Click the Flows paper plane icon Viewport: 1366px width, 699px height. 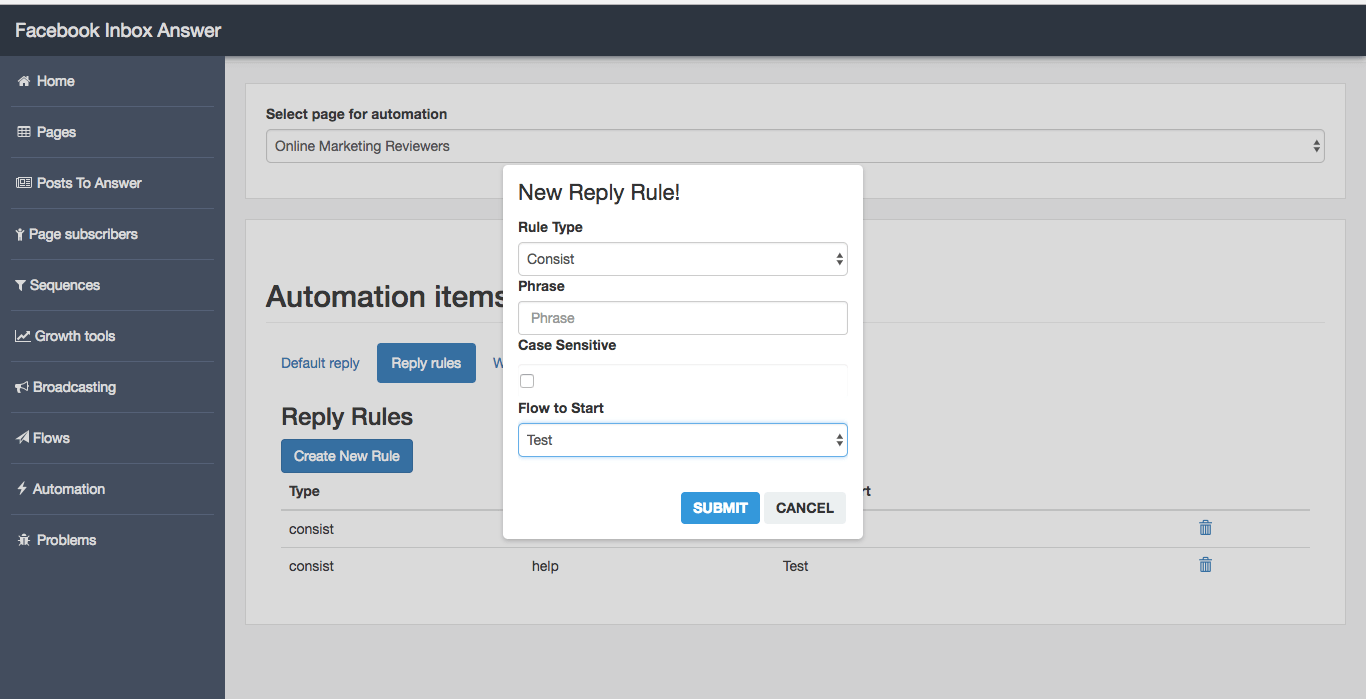(23, 438)
